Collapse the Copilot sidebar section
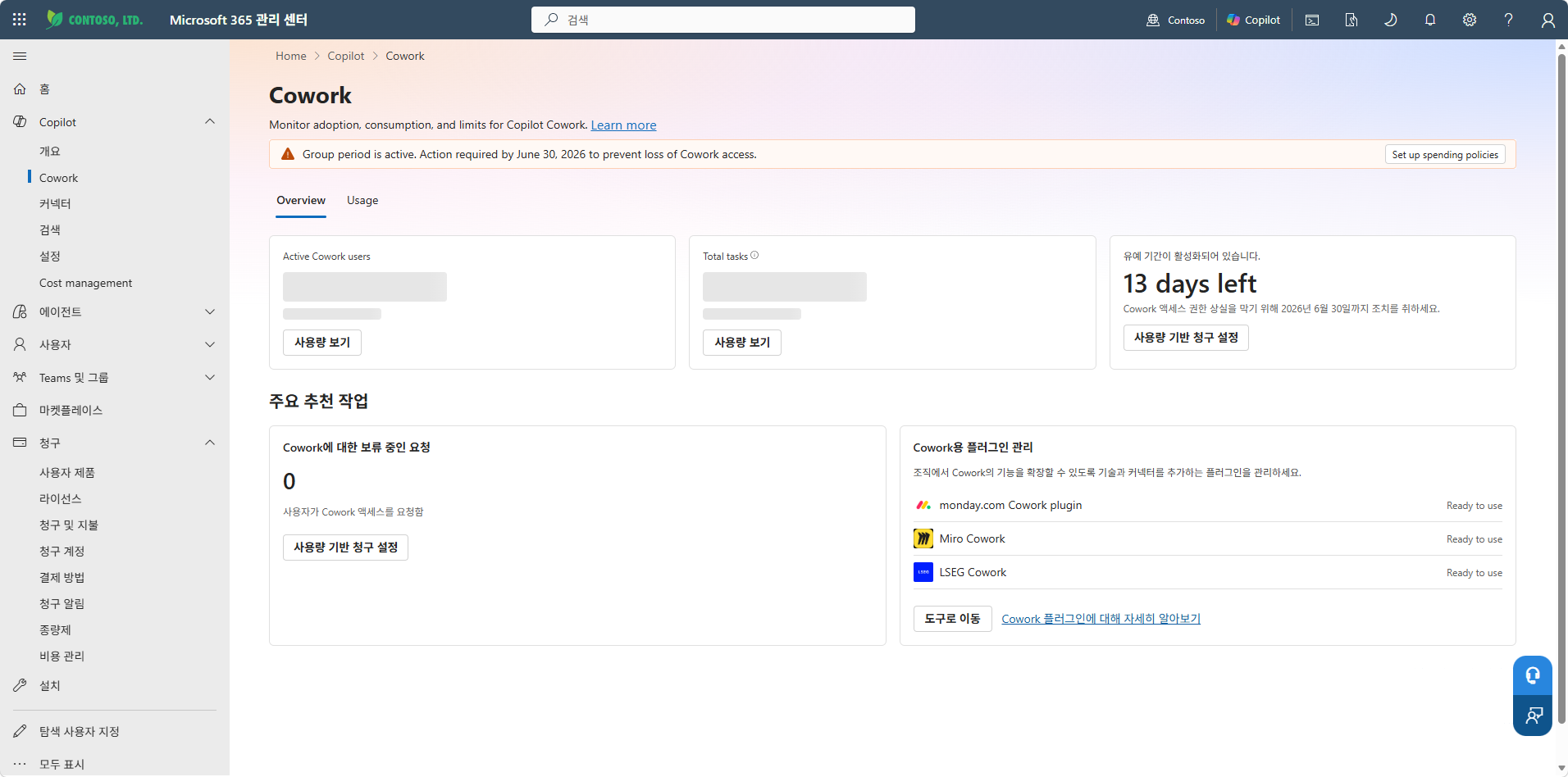1568x777 pixels. pos(210,121)
